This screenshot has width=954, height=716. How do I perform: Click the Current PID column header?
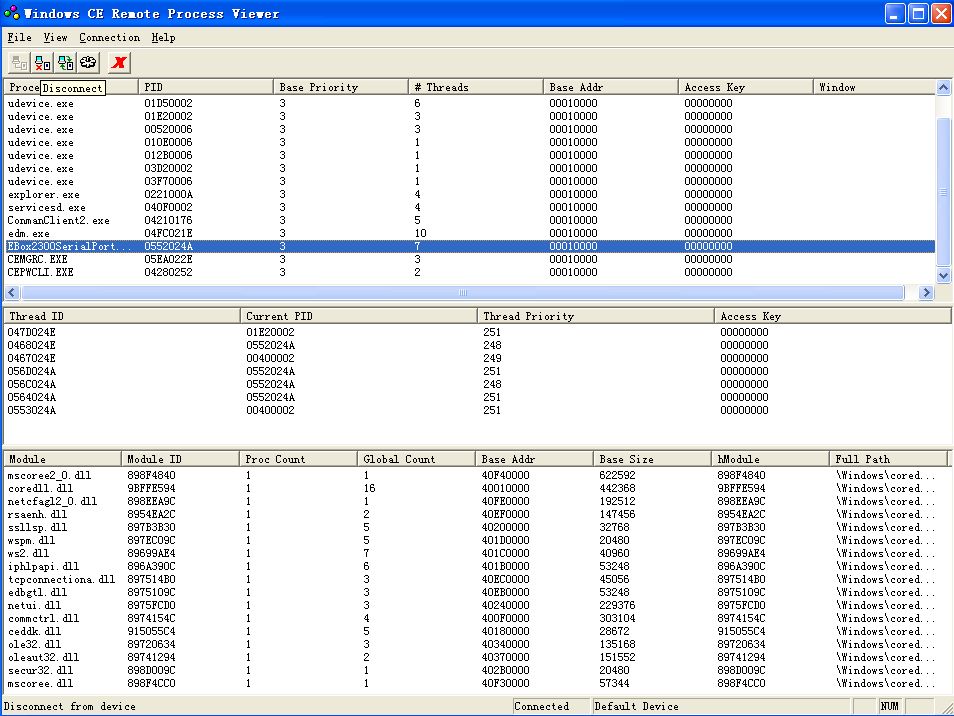359,316
